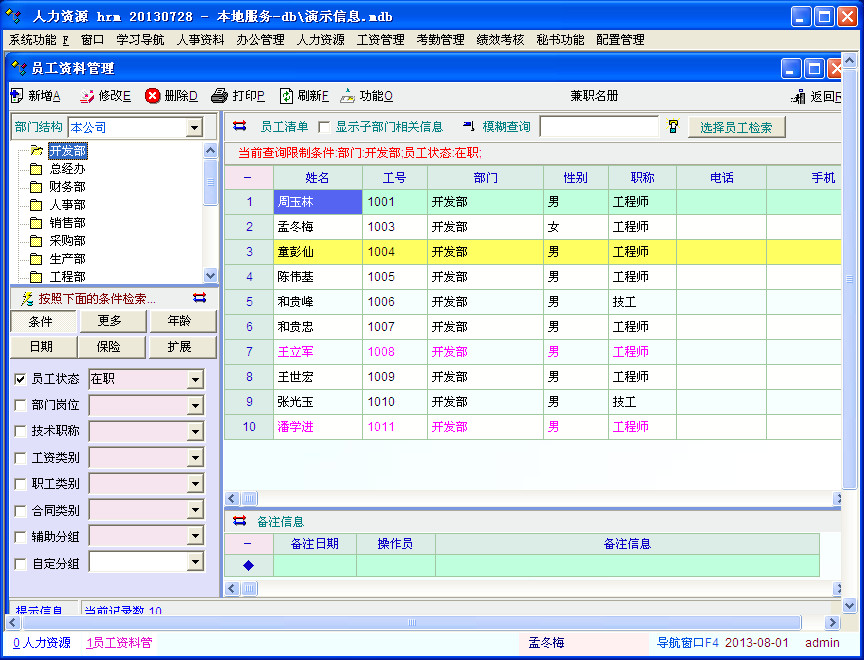Check the 辅助分组 checkbox
The height and width of the screenshot is (660, 864).
click(x=20, y=537)
